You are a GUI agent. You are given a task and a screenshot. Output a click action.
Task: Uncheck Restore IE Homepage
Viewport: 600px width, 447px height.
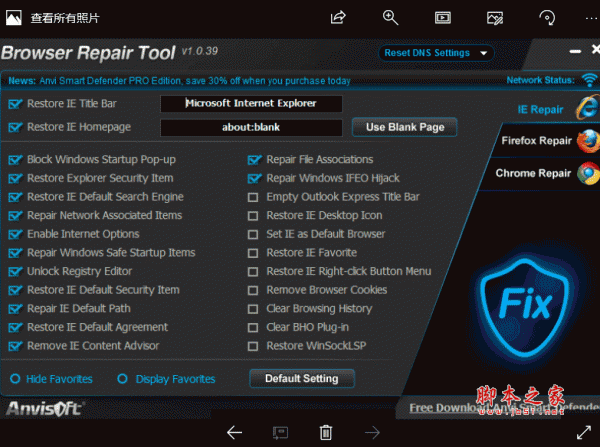[x=15, y=127]
